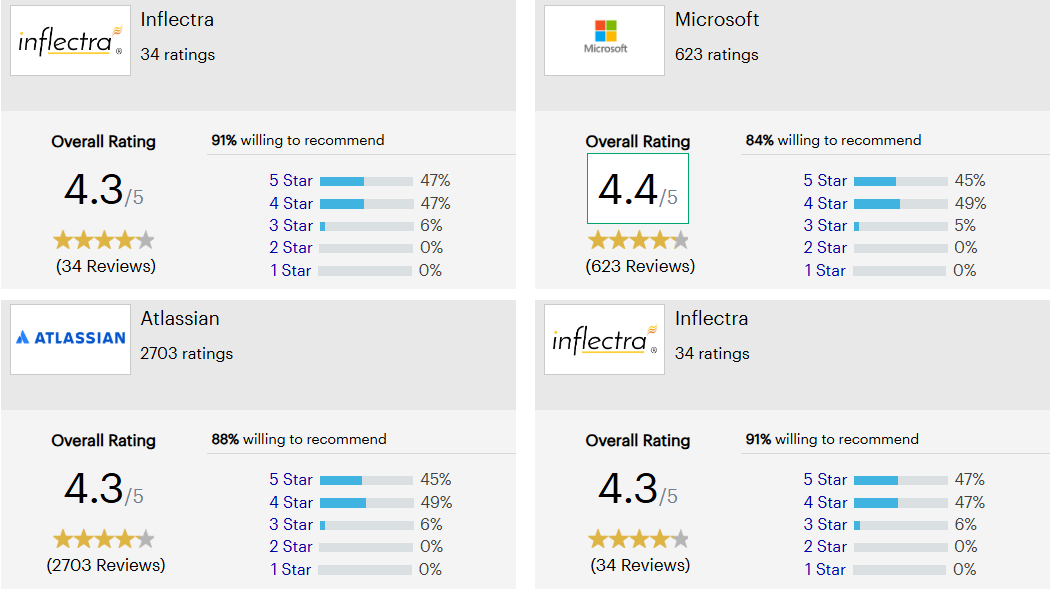Click the Inflectra logo in the bottom-right card
The width and height of the screenshot is (1050, 600).
(604, 339)
